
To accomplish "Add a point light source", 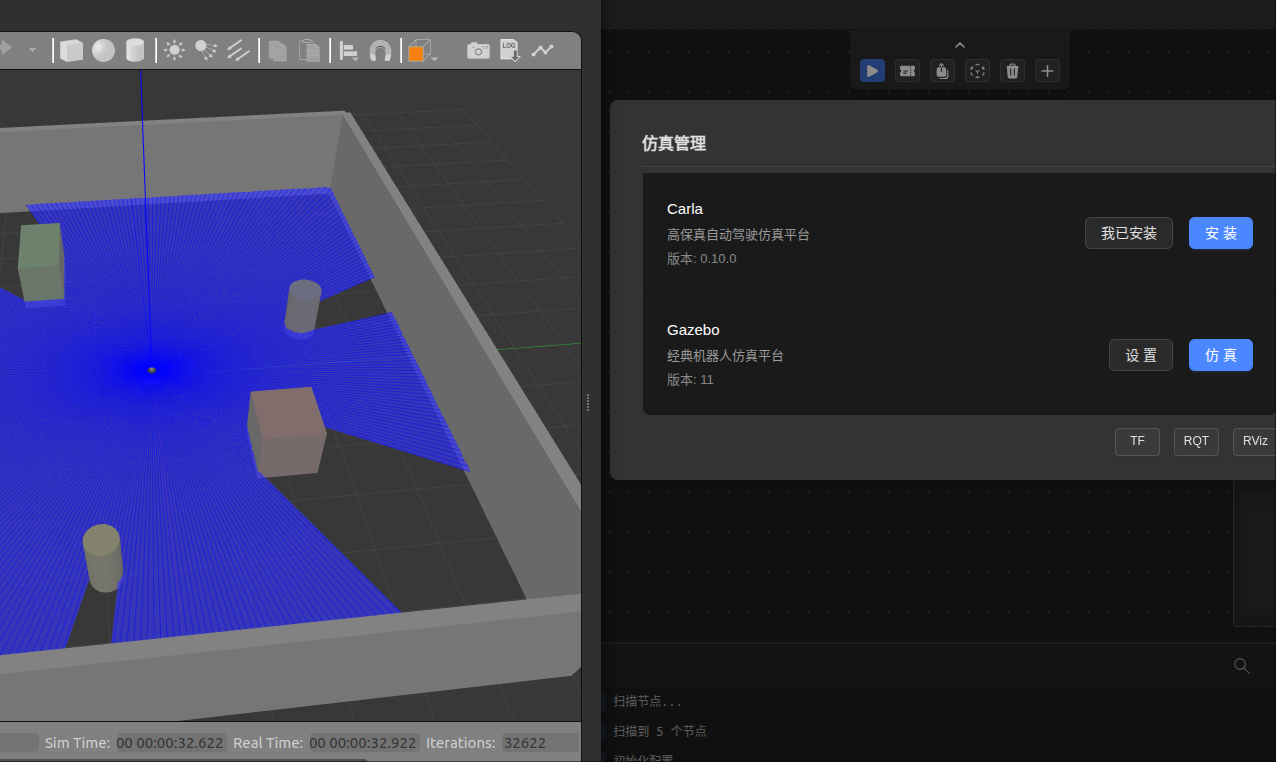I will [x=174, y=50].
